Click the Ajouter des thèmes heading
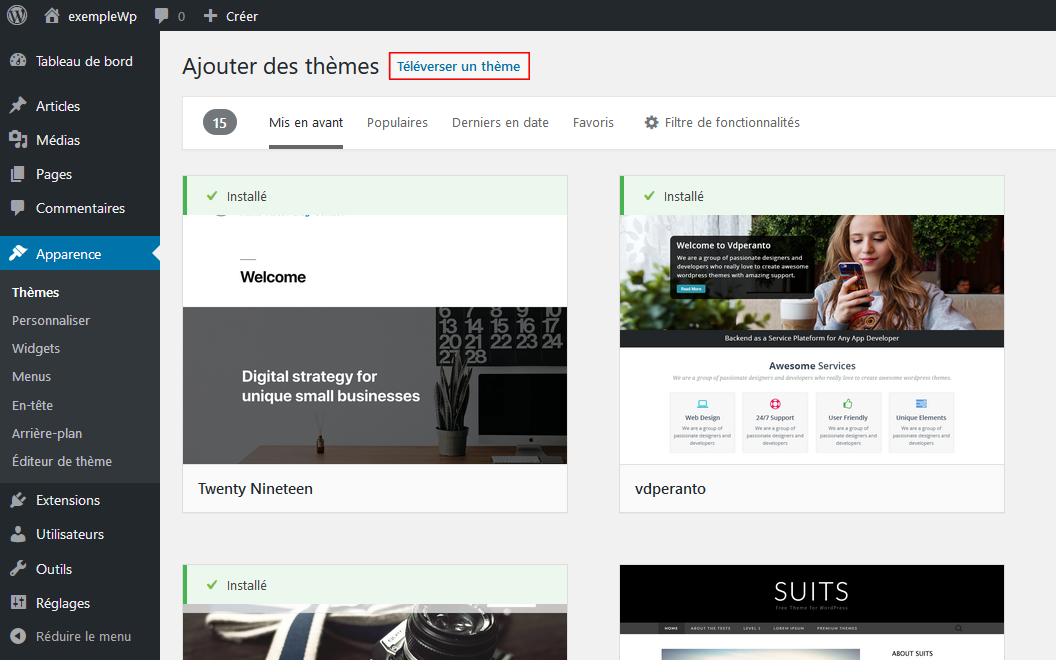The height and width of the screenshot is (660, 1056). point(281,66)
